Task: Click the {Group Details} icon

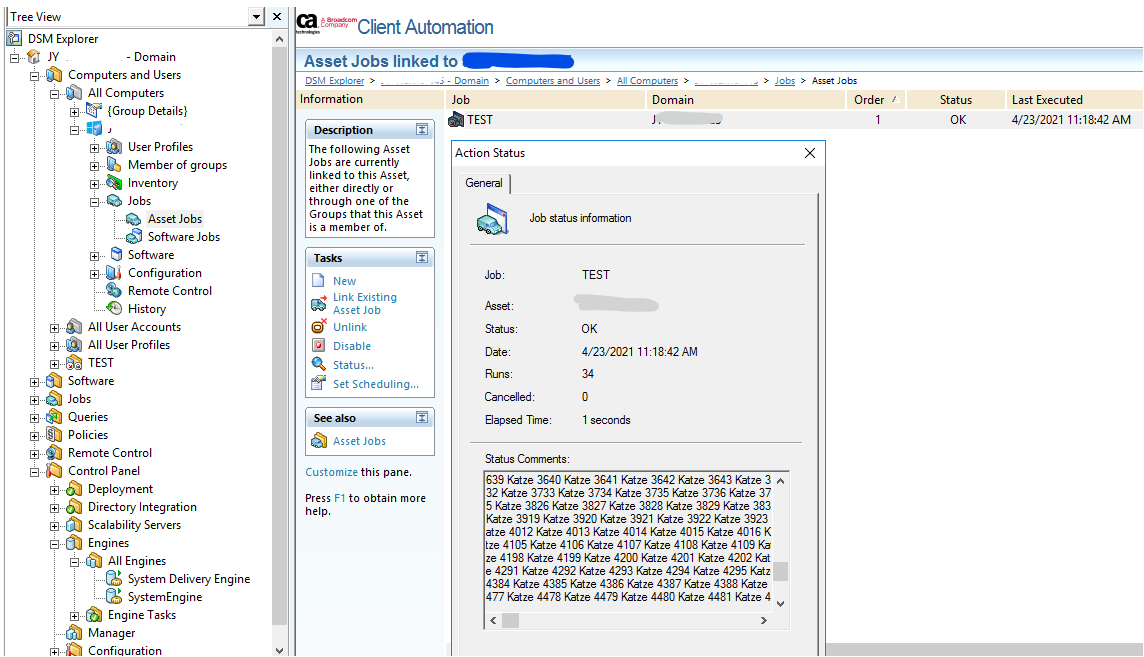Action: 93,110
